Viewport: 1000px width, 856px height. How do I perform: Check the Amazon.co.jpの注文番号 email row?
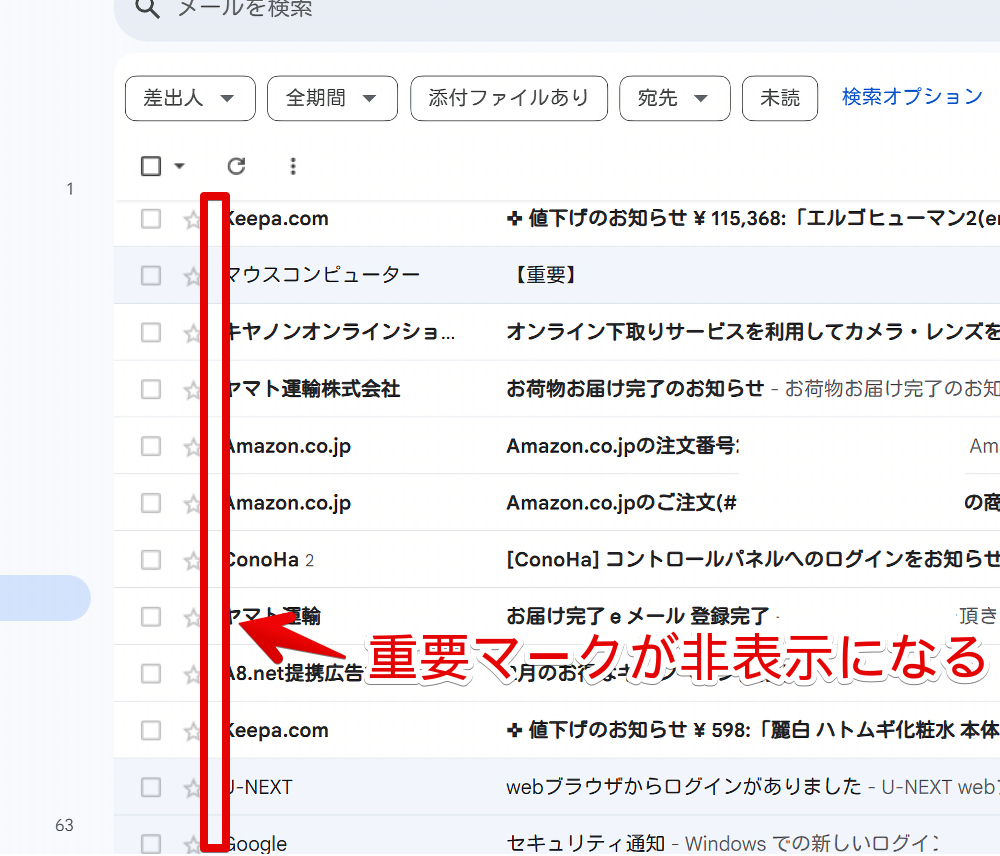point(151,446)
